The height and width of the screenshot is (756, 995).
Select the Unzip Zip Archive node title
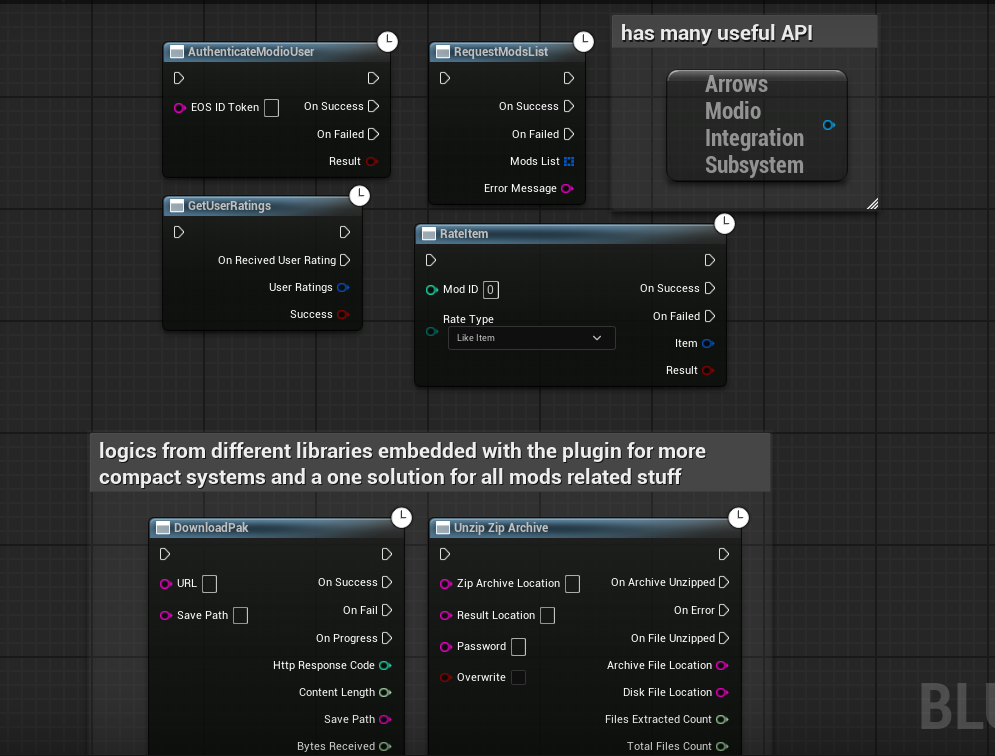tap(501, 527)
